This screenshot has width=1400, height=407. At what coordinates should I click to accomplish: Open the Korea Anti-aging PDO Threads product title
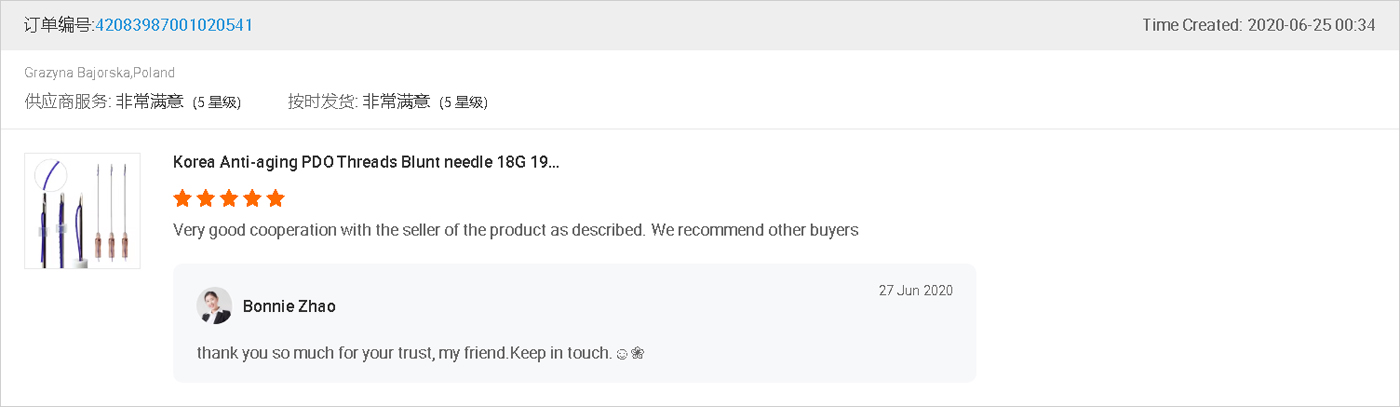(366, 162)
